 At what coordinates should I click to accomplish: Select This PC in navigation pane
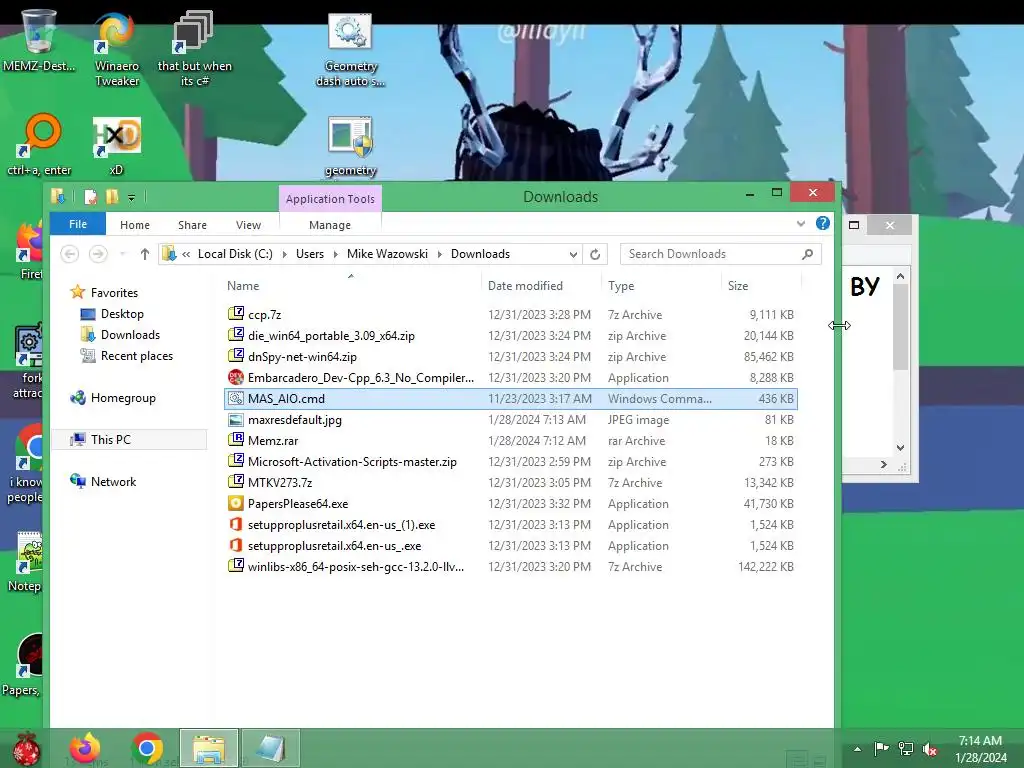click(x=110, y=440)
